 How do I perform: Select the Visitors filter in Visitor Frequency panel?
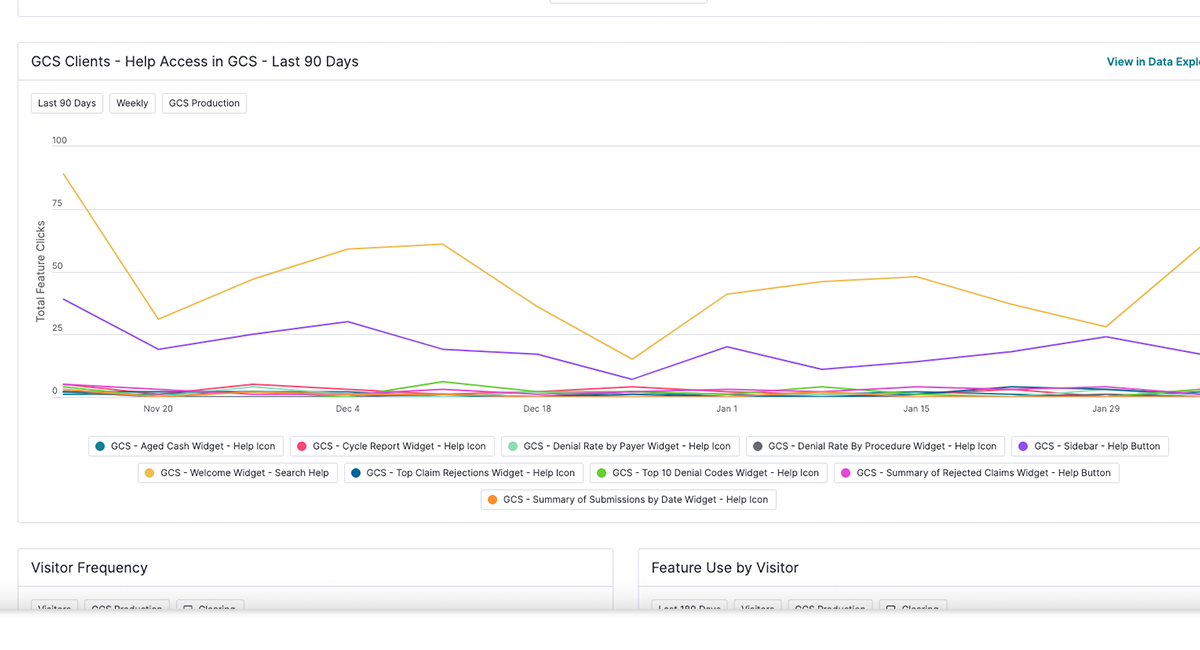pyautogui.click(x=54, y=608)
